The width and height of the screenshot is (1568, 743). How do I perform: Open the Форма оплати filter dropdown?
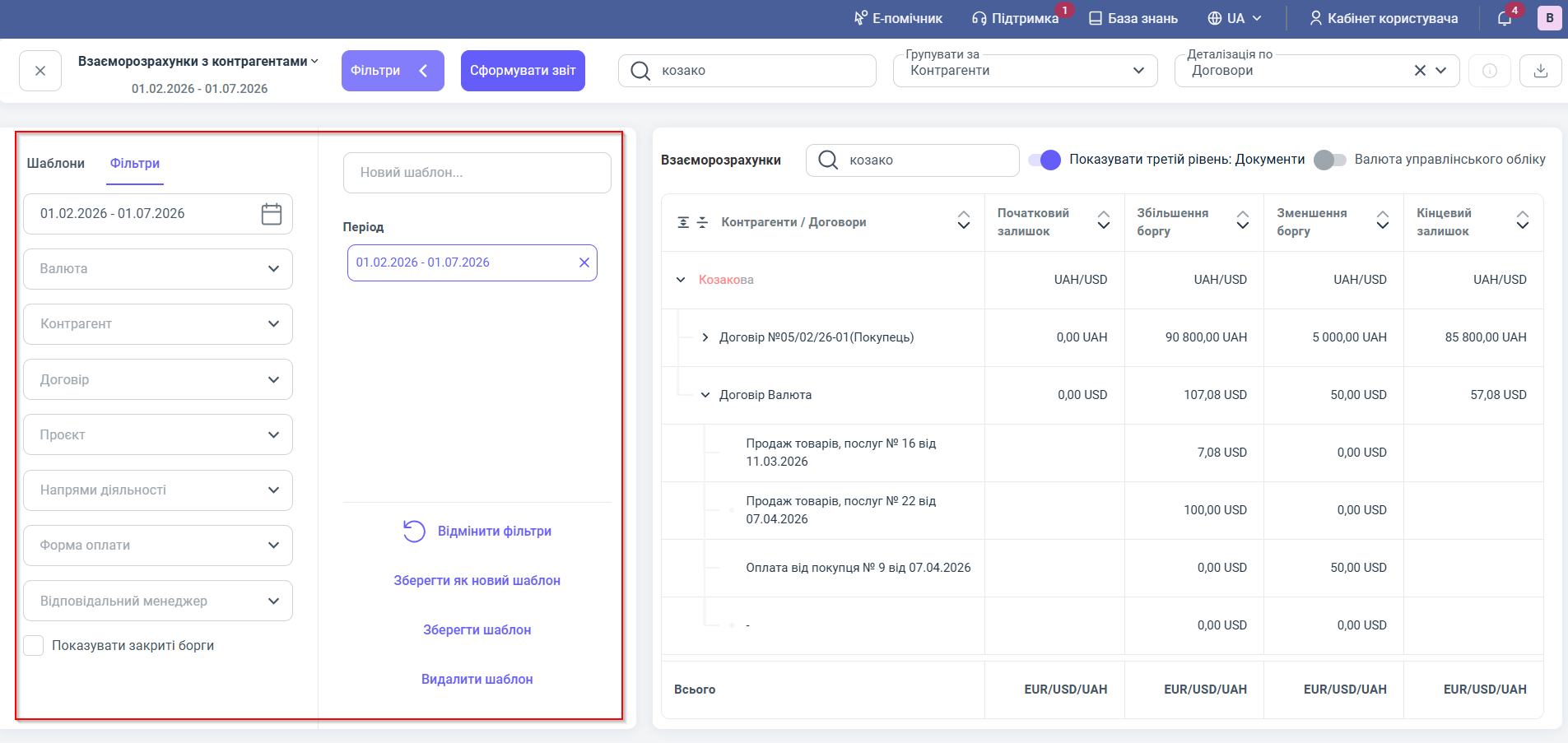pos(158,546)
